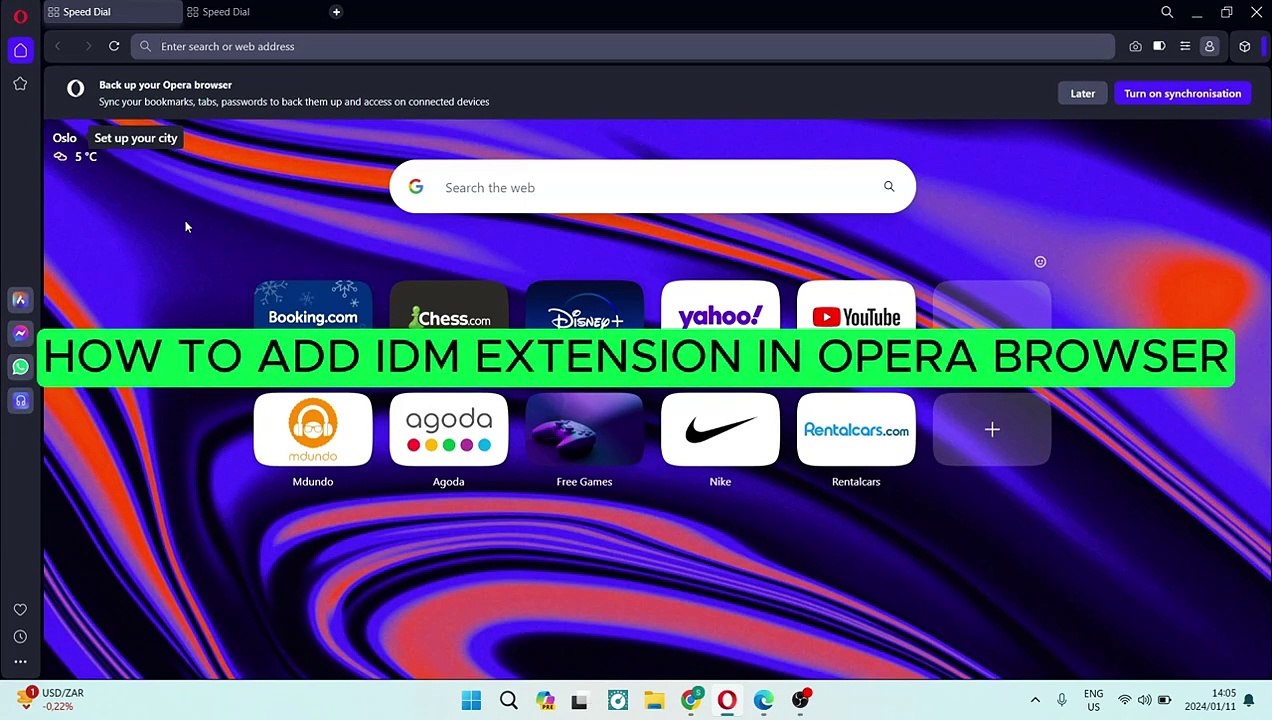Go back with the back arrow
The height and width of the screenshot is (720, 1272).
(x=58, y=46)
